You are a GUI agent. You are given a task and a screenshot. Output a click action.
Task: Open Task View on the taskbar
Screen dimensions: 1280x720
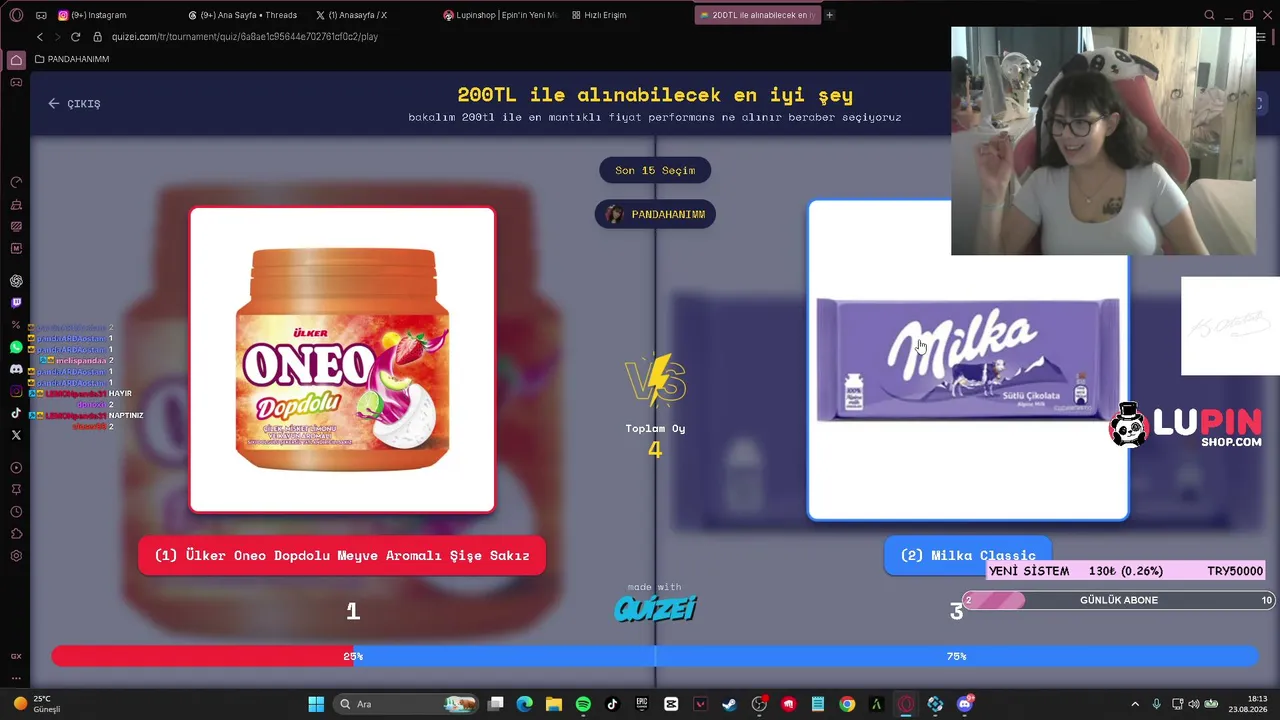tap(496, 704)
